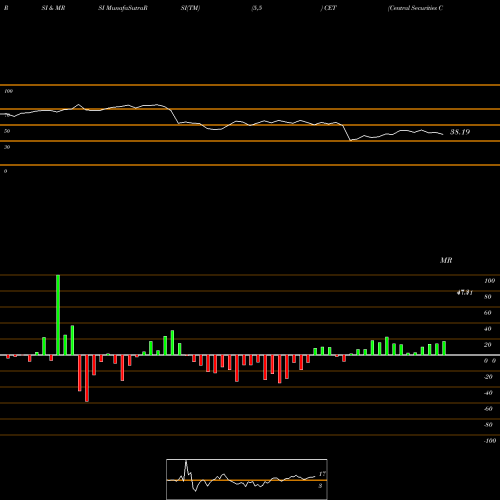500x500 pixels.
Task: Click the '40' label on MR axis
Action: [488, 329]
